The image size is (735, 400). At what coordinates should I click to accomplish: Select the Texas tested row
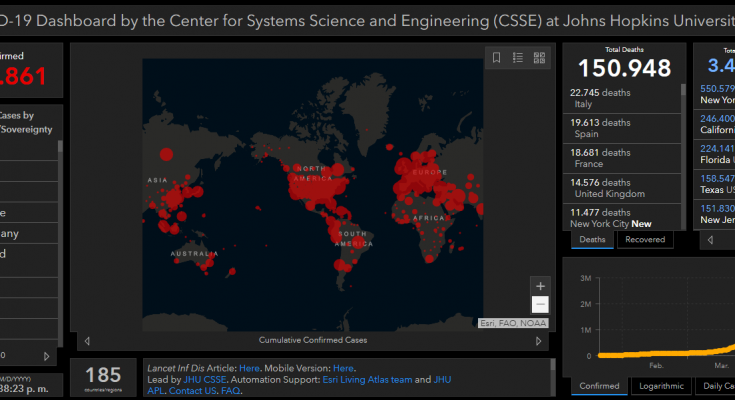[714, 184]
